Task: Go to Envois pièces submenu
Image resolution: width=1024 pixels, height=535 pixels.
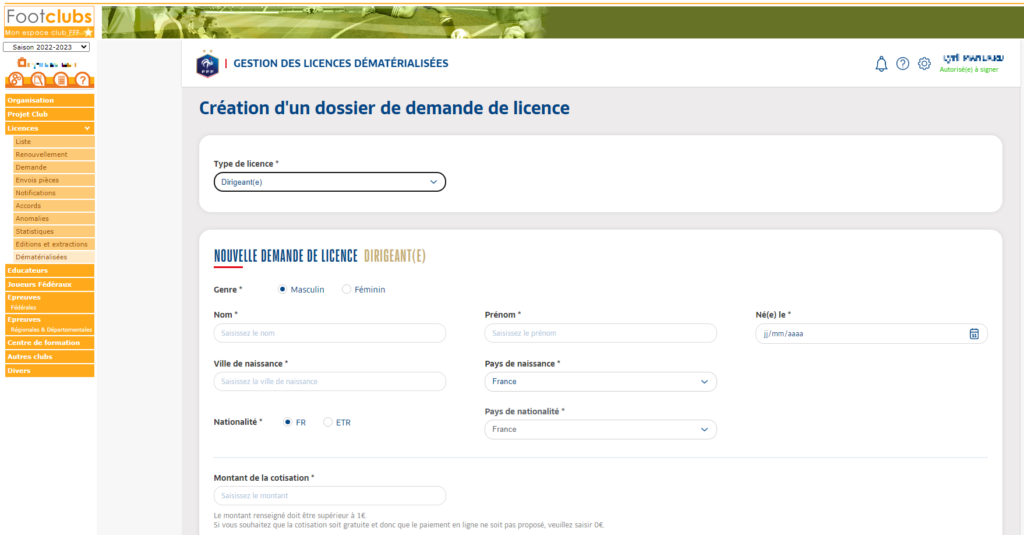Action: (54, 180)
